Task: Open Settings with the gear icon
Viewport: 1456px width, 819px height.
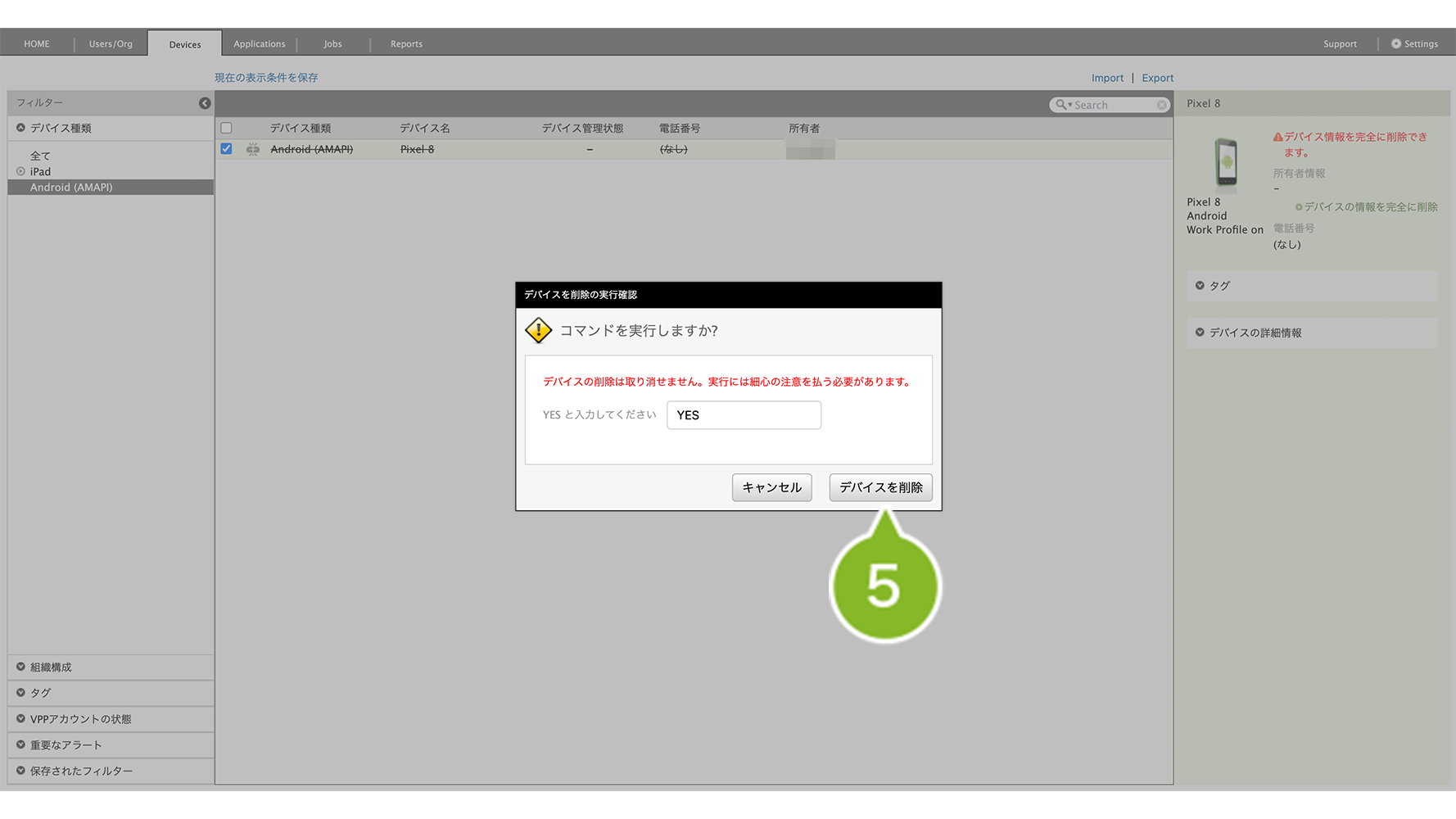Action: tap(1414, 44)
